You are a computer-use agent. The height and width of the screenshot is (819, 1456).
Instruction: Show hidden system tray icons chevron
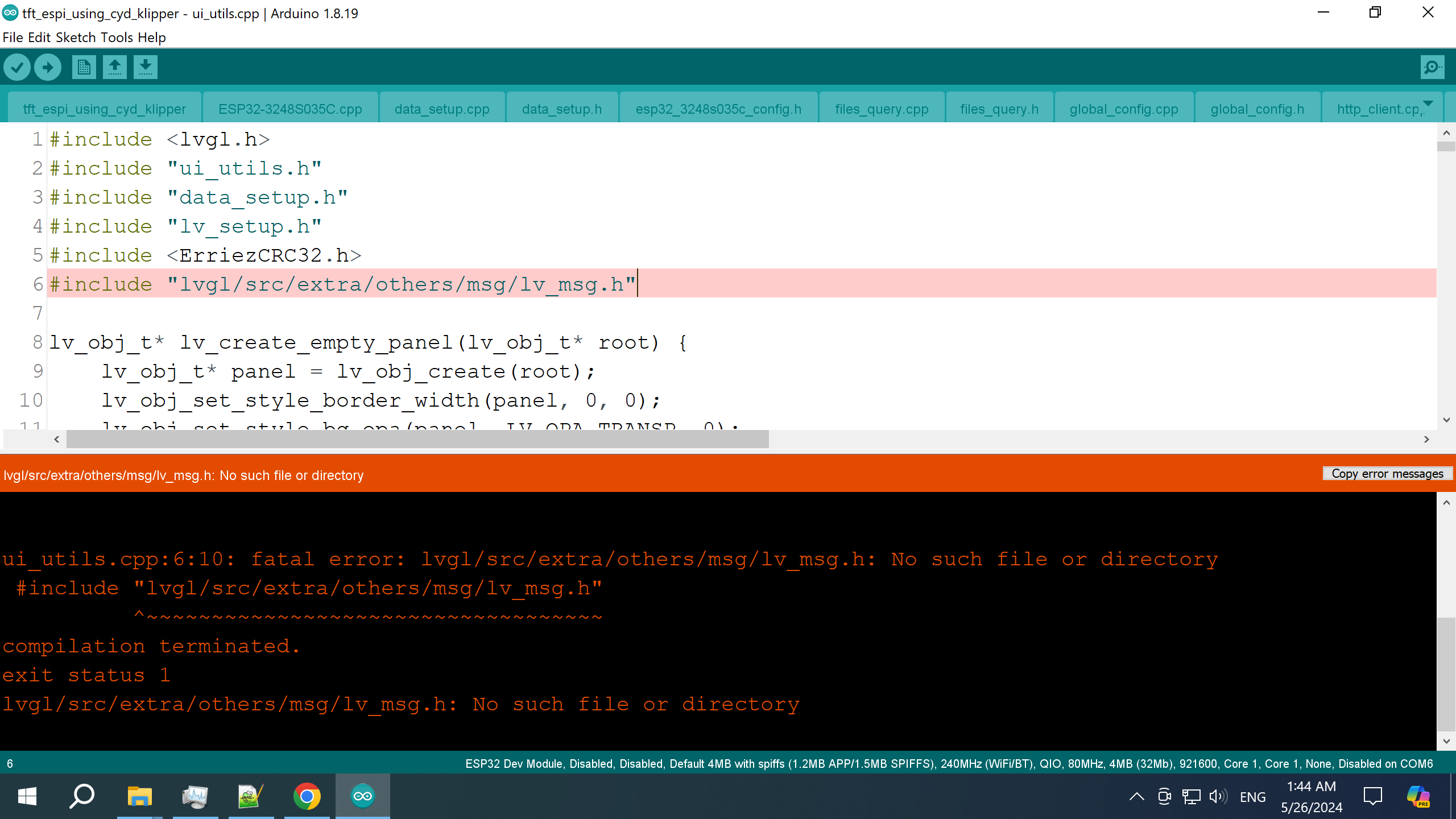[1136, 797]
